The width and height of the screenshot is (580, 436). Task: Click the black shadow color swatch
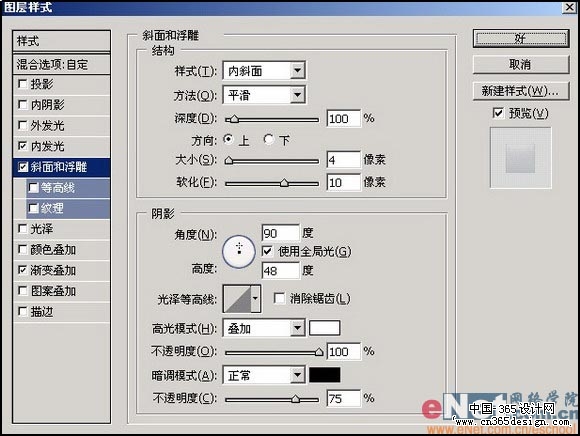point(325,375)
